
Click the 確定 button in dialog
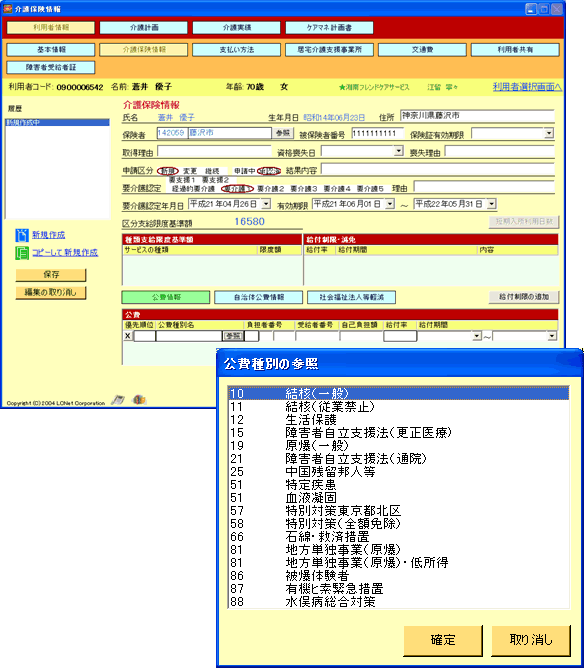(x=443, y=640)
